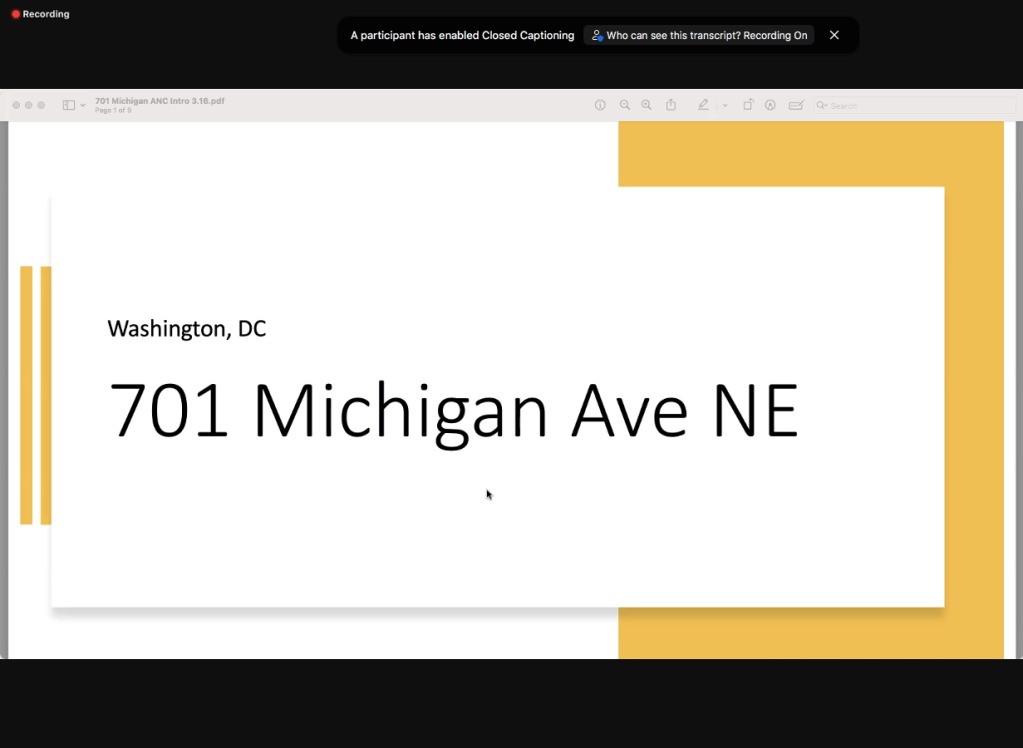Zoom out using the magnifier minus icon
Image resolution: width=1023 pixels, height=748 pixels.
(x=625, y=105)
